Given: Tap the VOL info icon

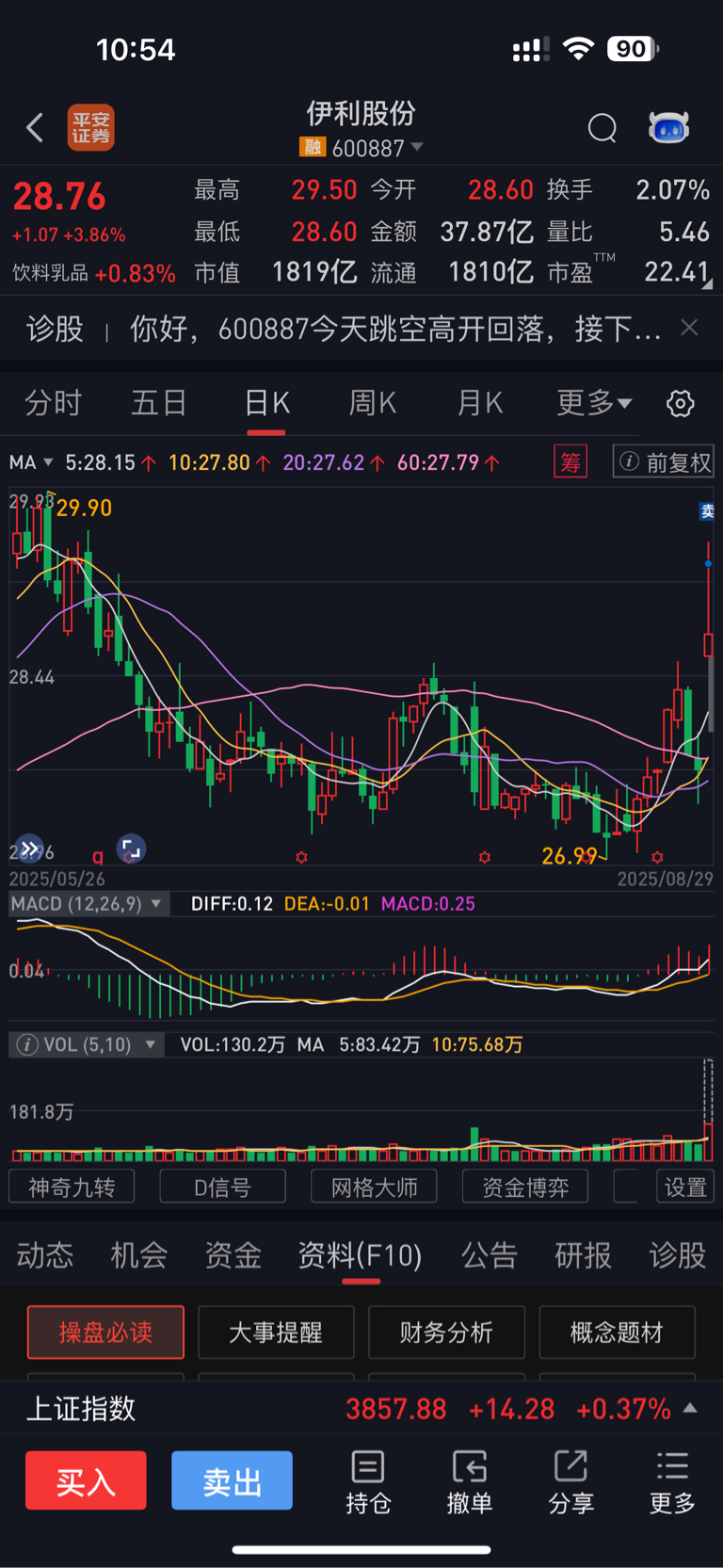Looking at the screenshot, I should (27, 1044).
